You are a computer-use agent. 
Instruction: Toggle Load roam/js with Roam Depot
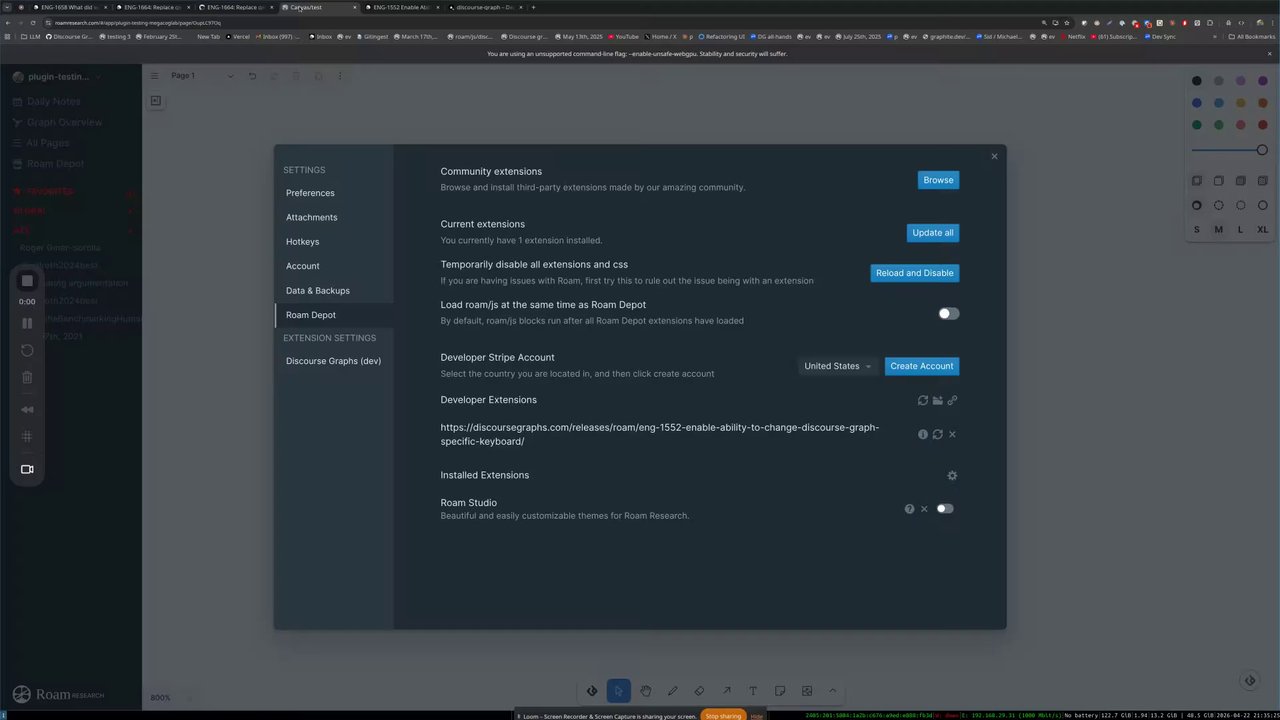(x=948, y=314)
